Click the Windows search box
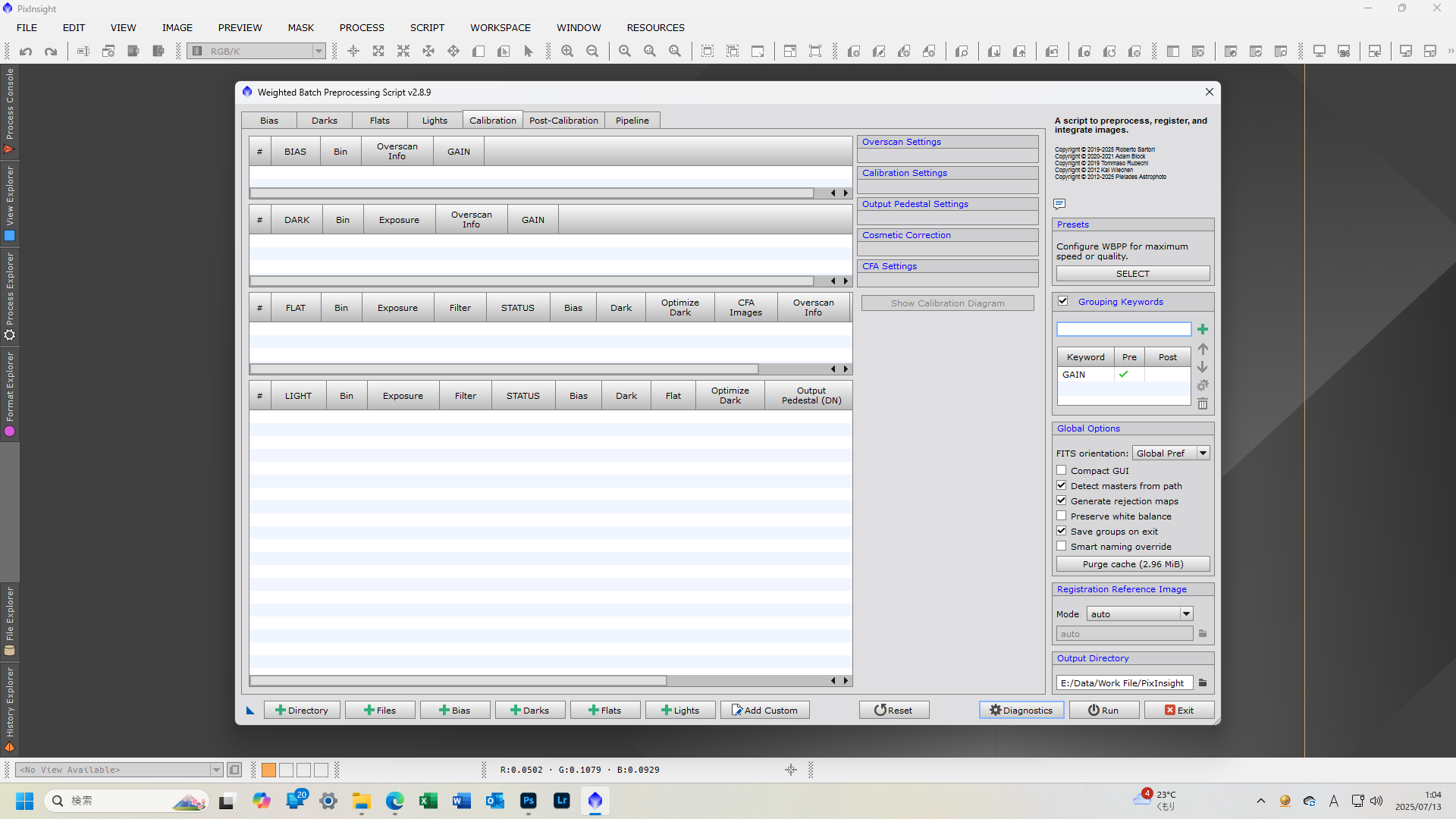The image size is (1456, 819). pos(126,801)
